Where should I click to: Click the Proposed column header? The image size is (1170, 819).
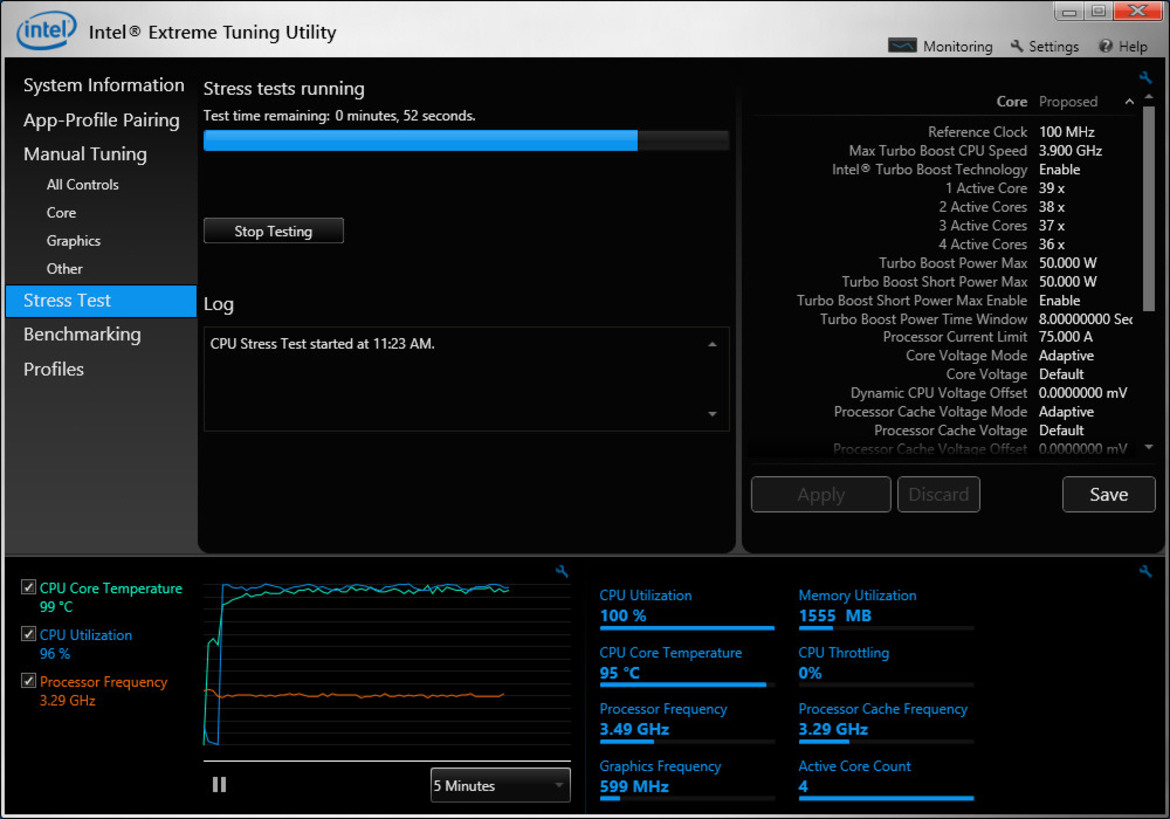point(1068,101)
